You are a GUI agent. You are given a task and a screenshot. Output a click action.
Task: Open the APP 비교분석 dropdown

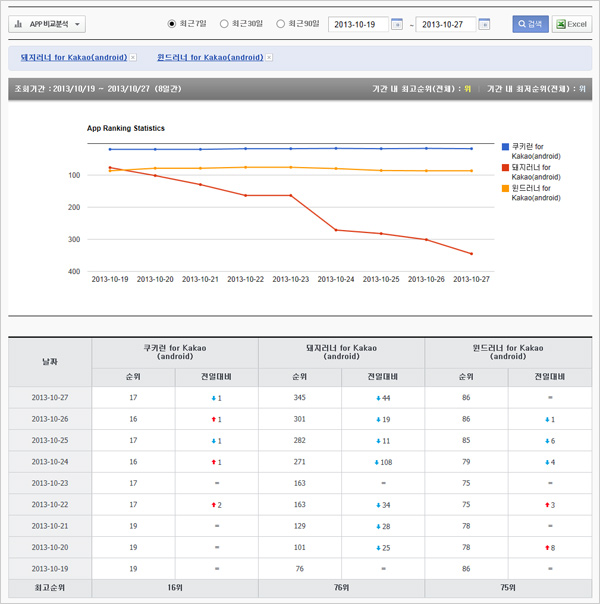[47, 24]
